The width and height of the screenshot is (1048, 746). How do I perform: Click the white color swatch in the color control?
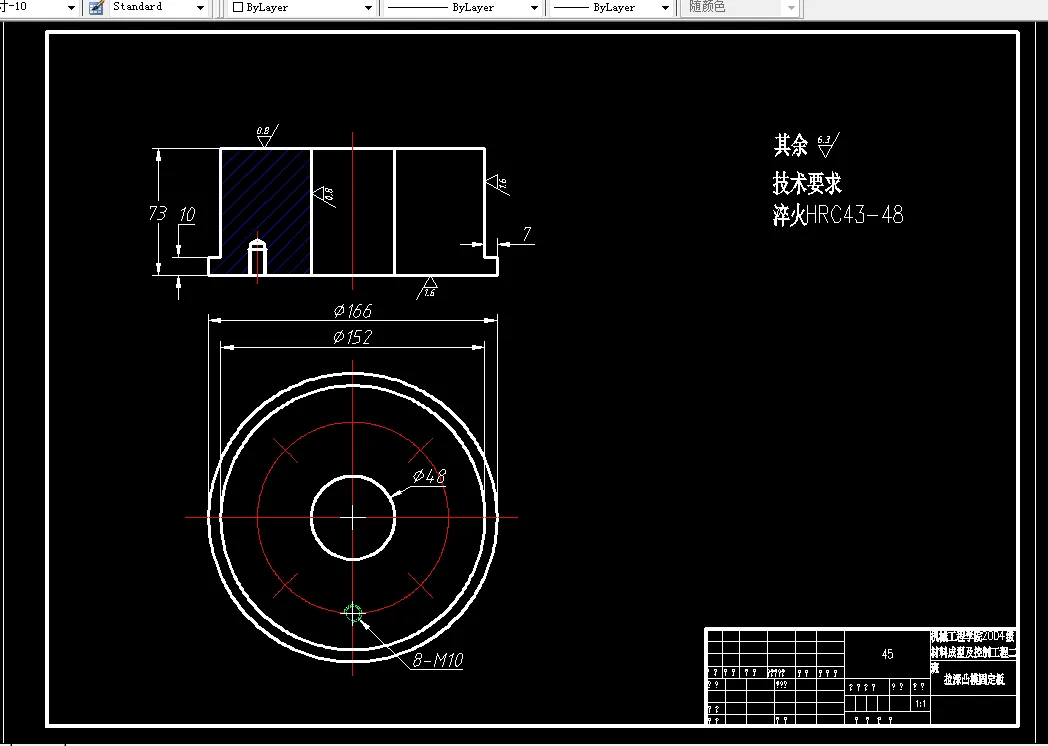pyautogui.click(x=238, y=8)
